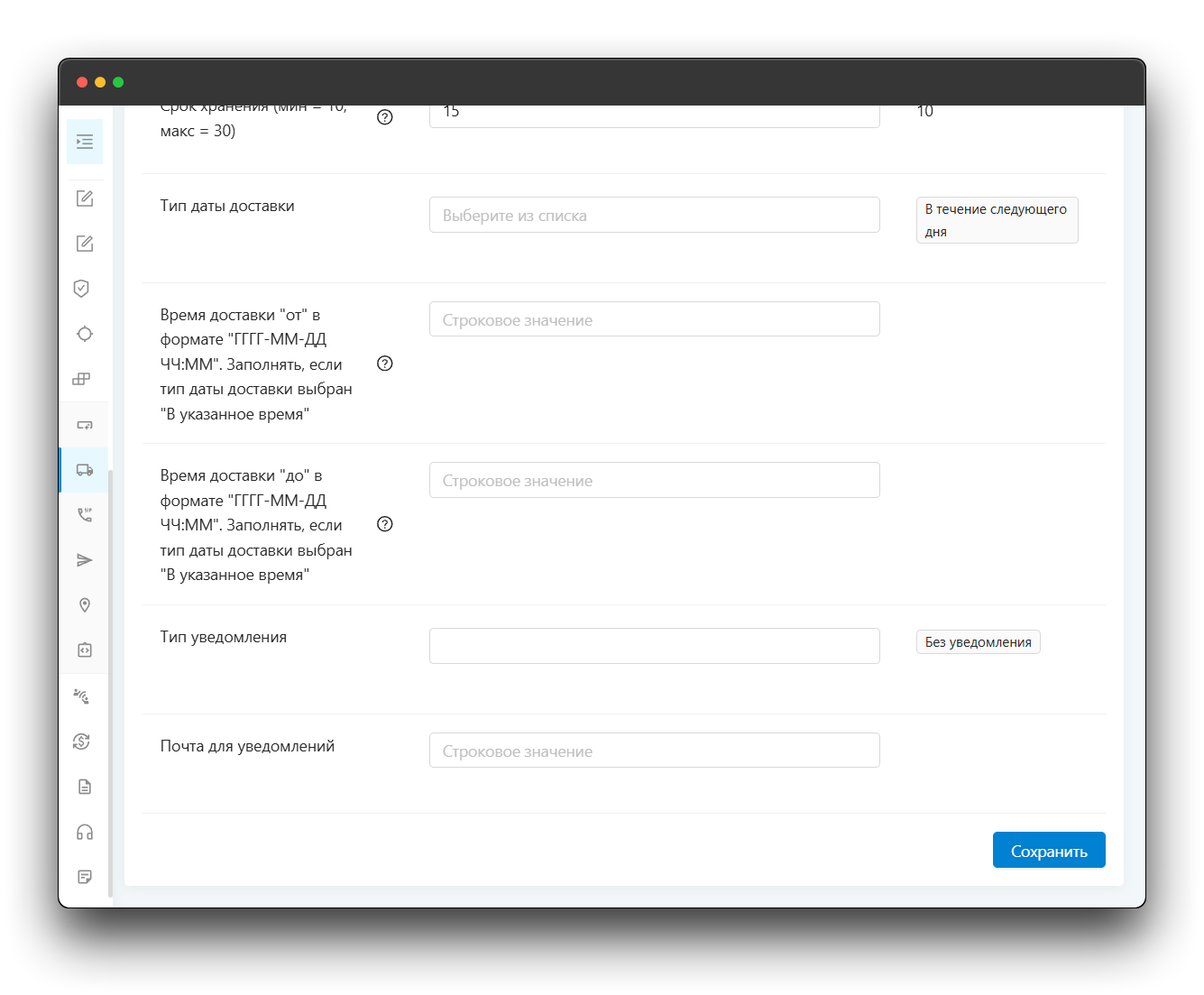This screenshot has width=1204, height=995.
Task: Open the "Тип уведомления" dropdown field
Action: pos(655,646)
